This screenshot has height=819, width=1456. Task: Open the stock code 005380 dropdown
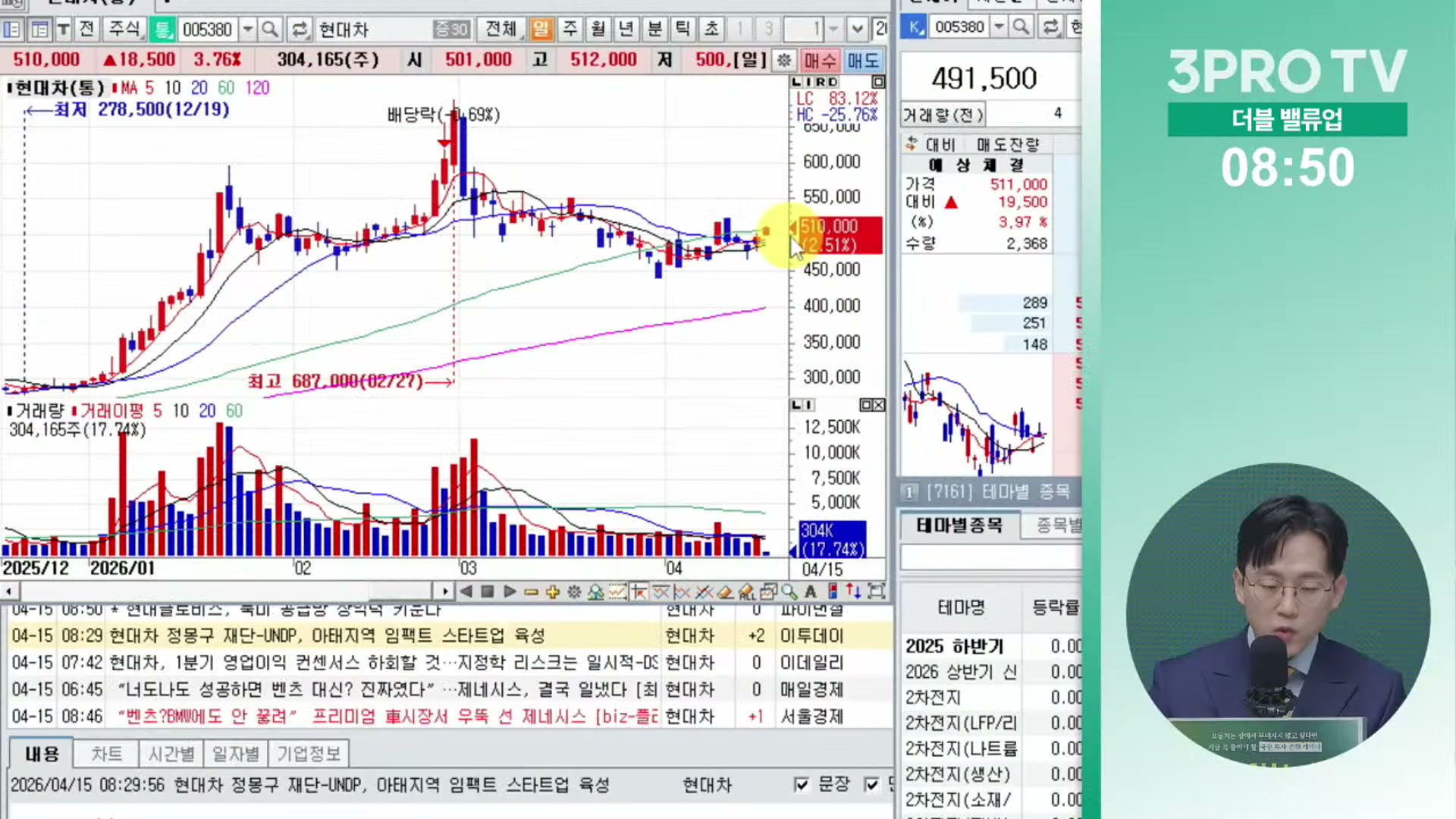pos(247,30)
